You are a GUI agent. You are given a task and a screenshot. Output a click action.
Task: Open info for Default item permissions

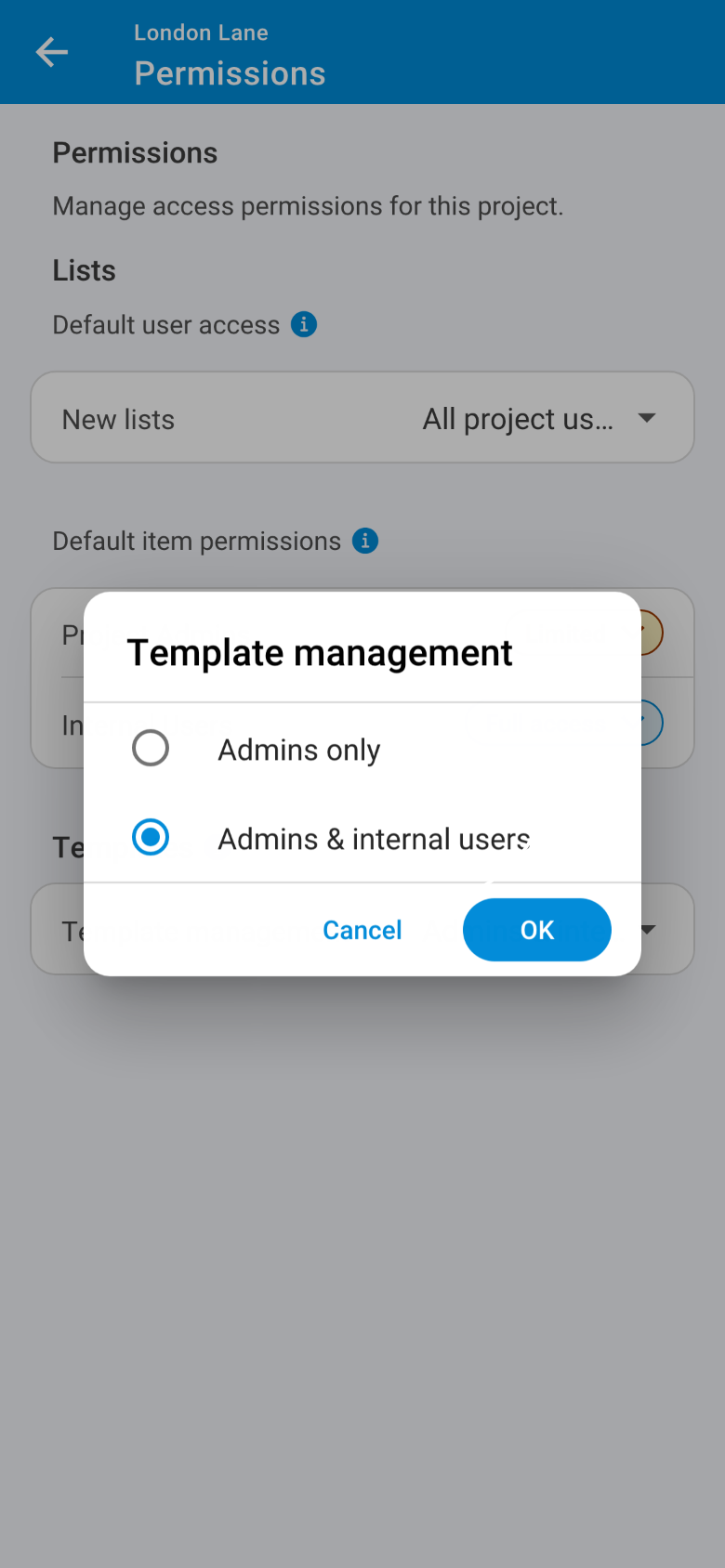pos(365,541)
